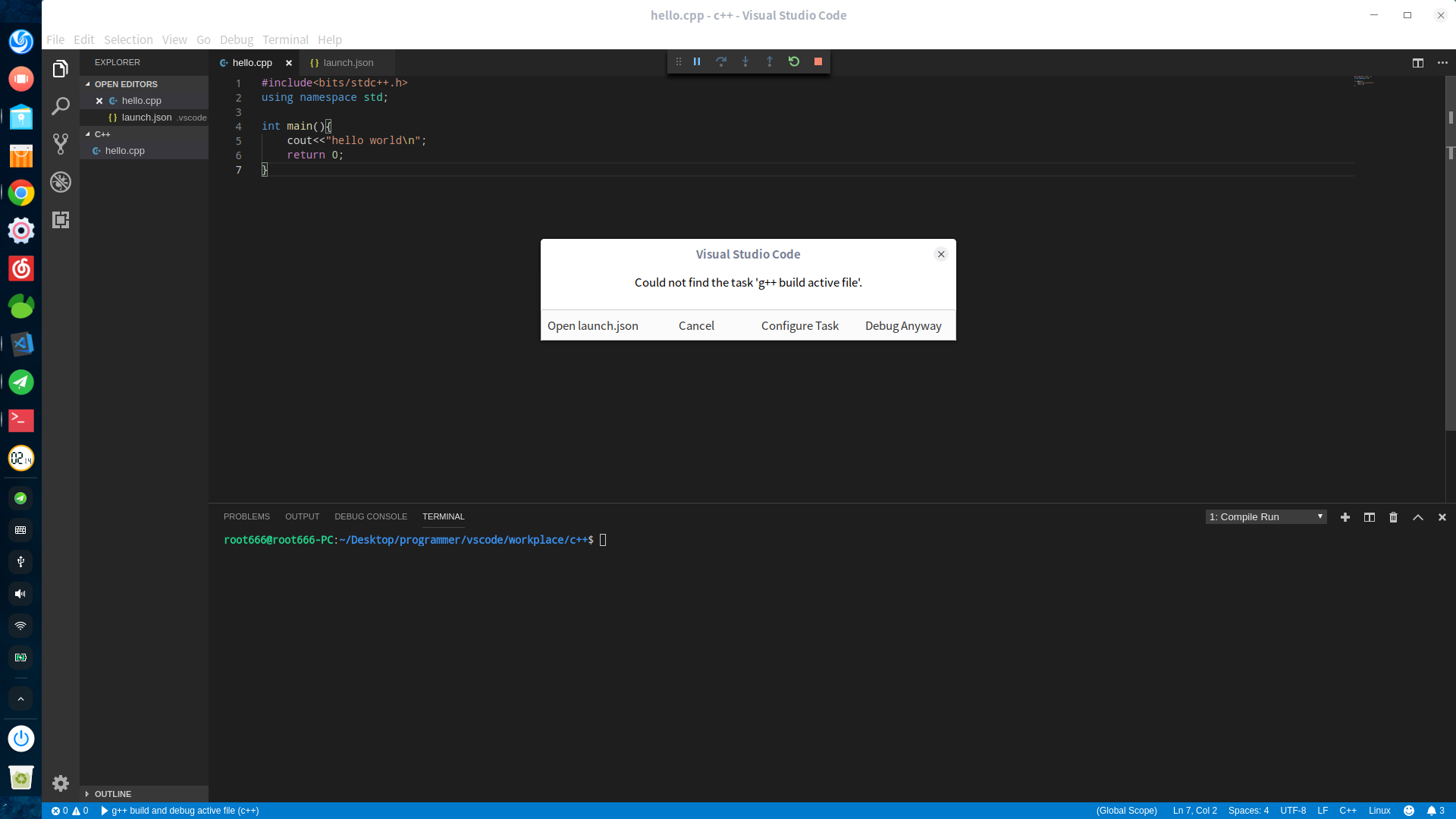Open the volume control in dock
The height and width of the screenshot is (819, 1456).
click(20, 594)
